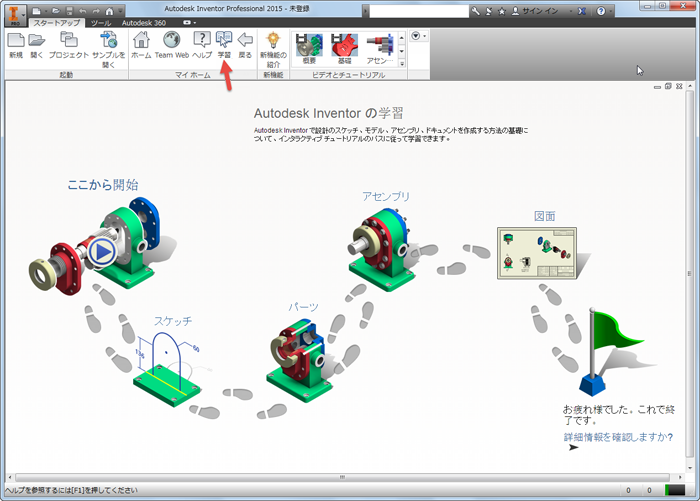
Task: Click the Redo arrow in quick access toolbar
Action: [x=96, y=11]
